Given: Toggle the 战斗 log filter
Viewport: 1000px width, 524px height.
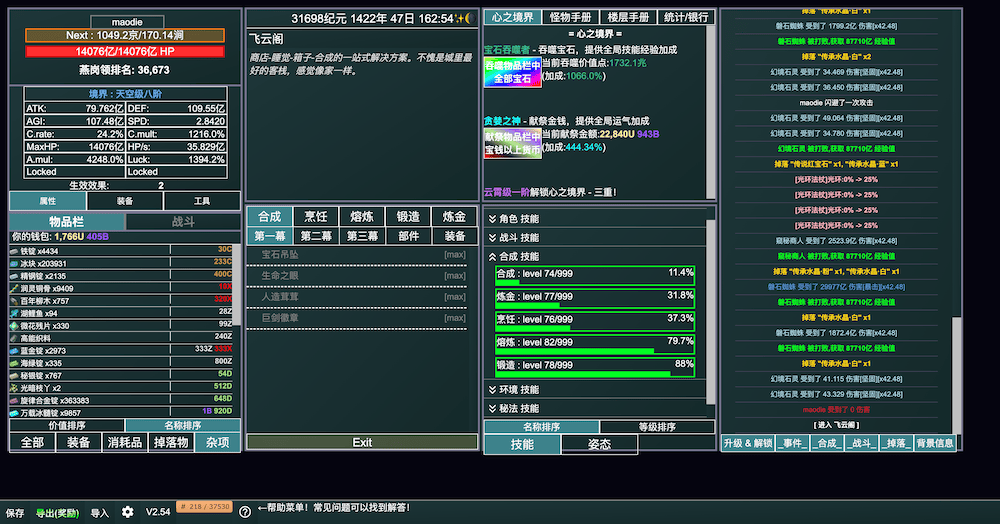Looking at the screenshot, I should pos(863,443).
